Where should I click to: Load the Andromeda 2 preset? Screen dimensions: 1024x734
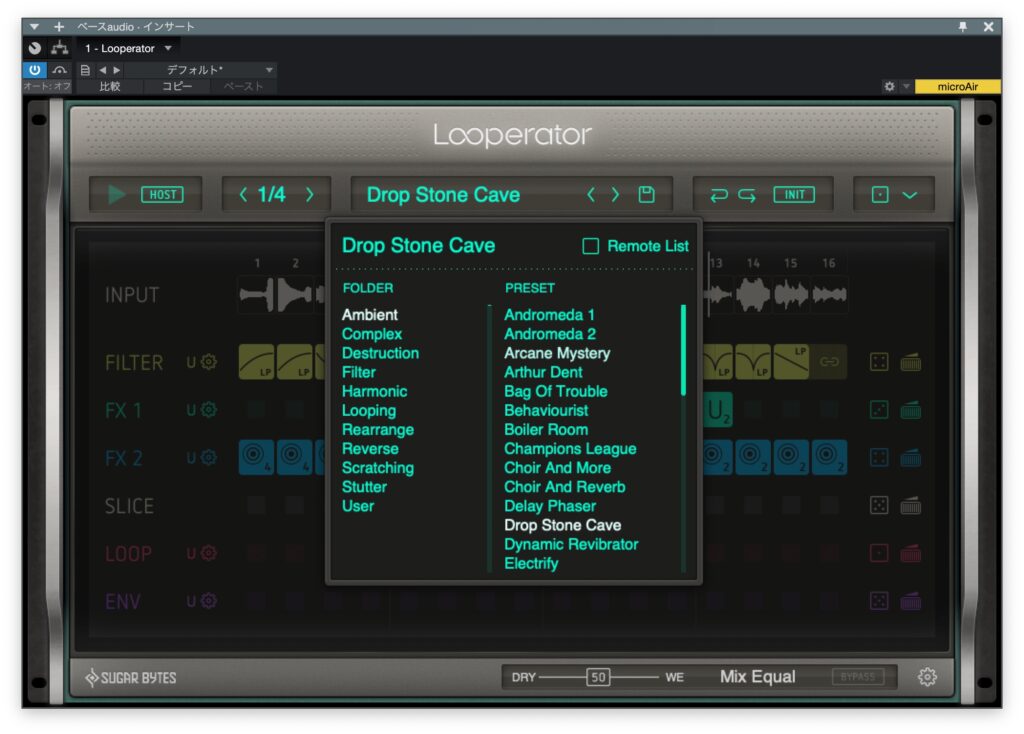coord(550,334)
